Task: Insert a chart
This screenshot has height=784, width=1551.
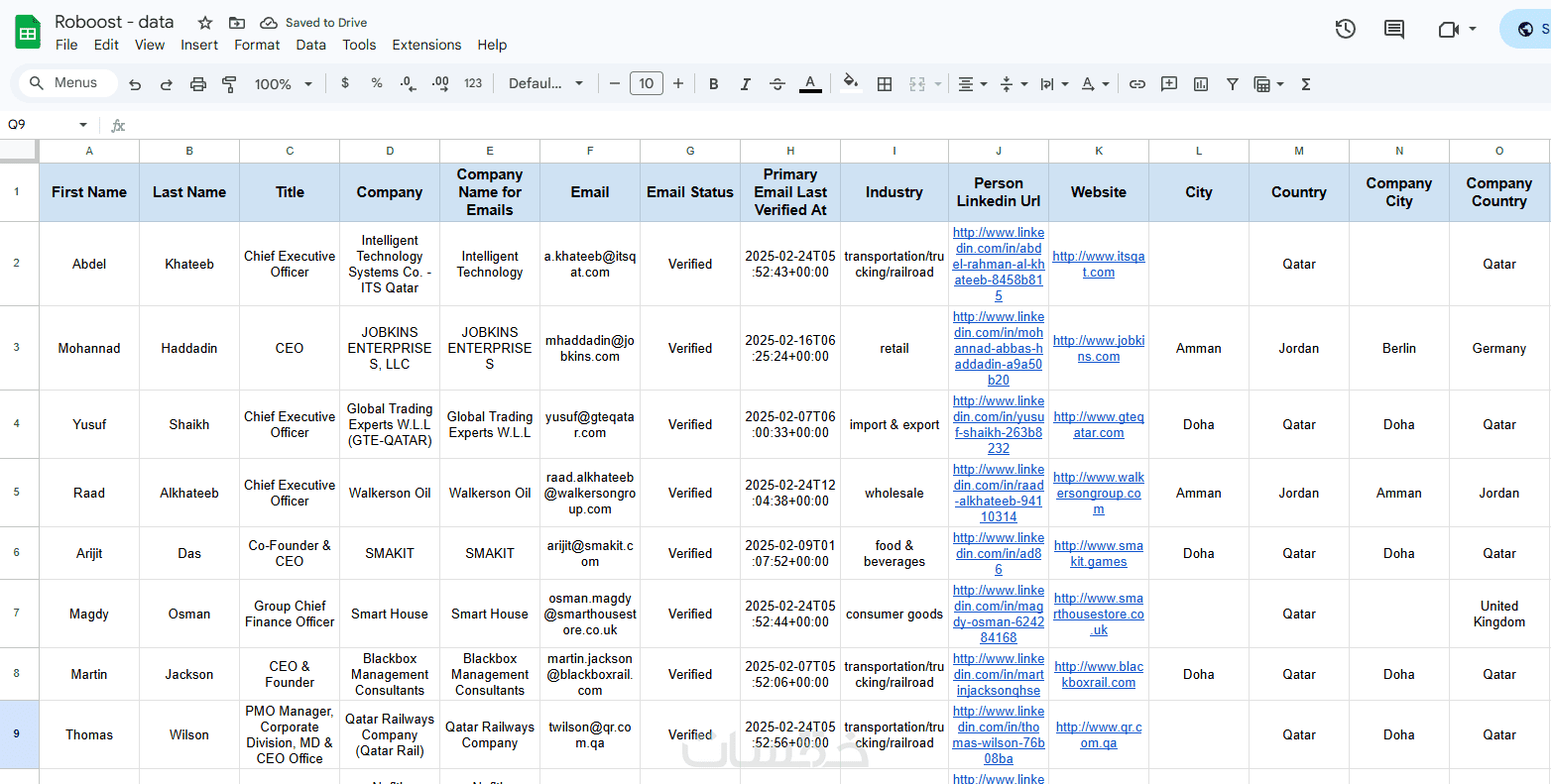Action: [1201, 84]
